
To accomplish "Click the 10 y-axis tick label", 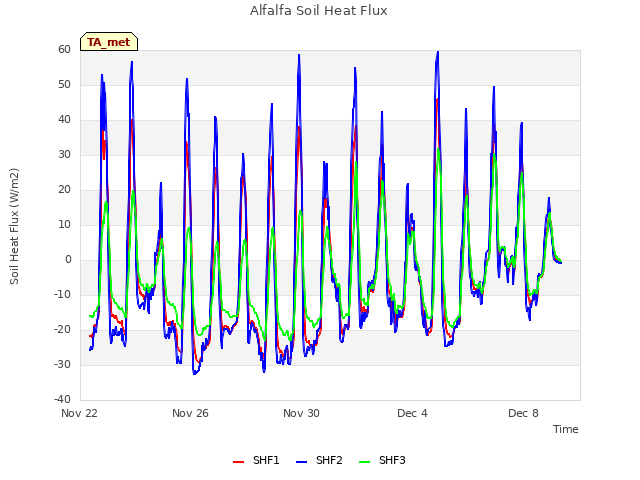I will coord(64,224).
